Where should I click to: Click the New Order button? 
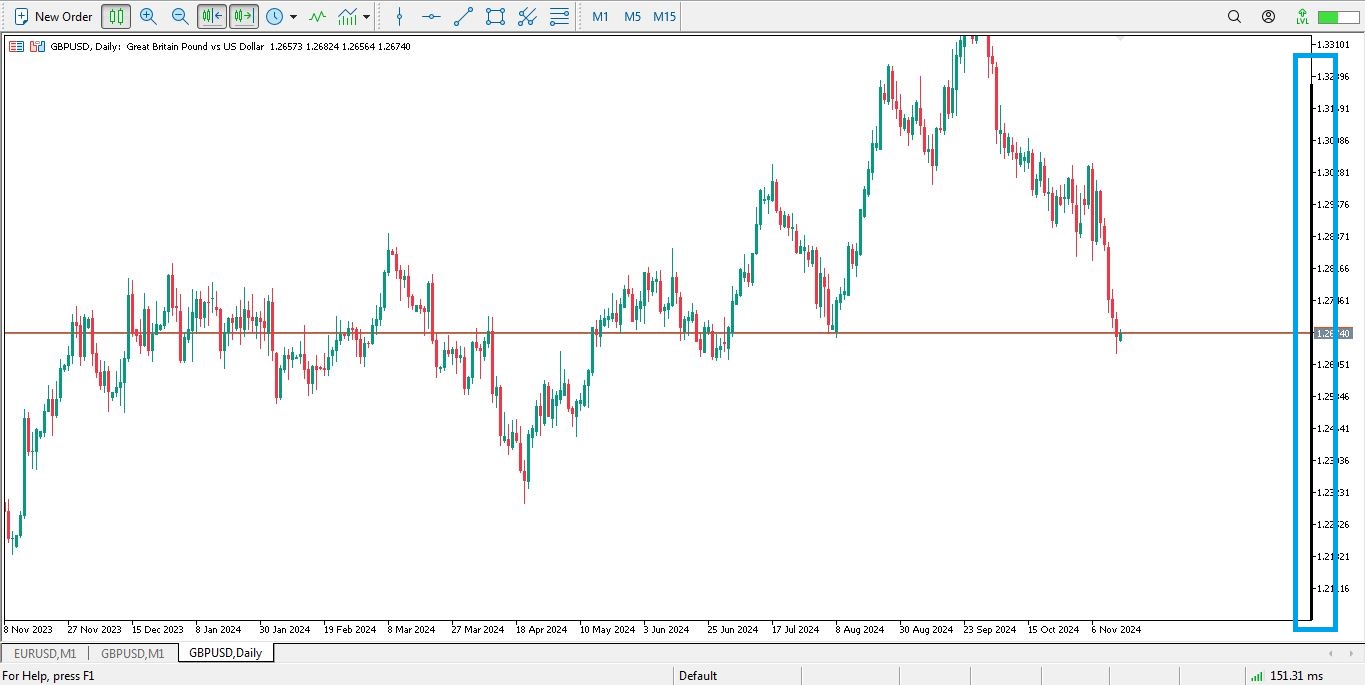(x=53, y=16)
